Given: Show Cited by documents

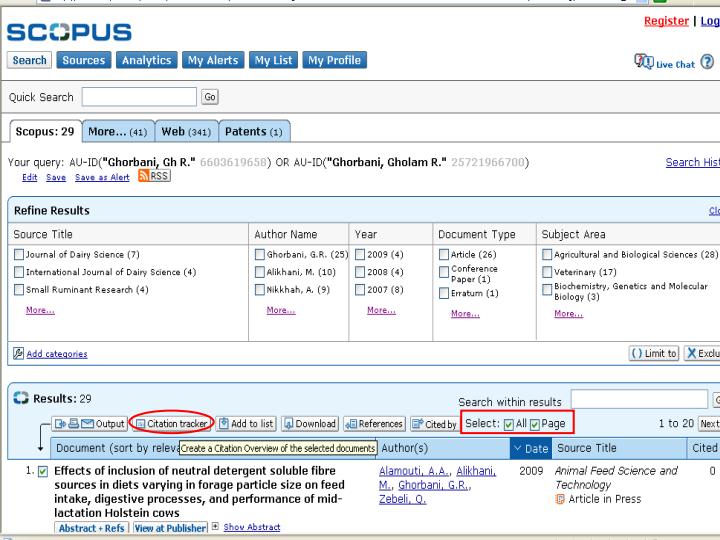Looking at the screenshot, I should pyautogui.click(x=434, y=424).
